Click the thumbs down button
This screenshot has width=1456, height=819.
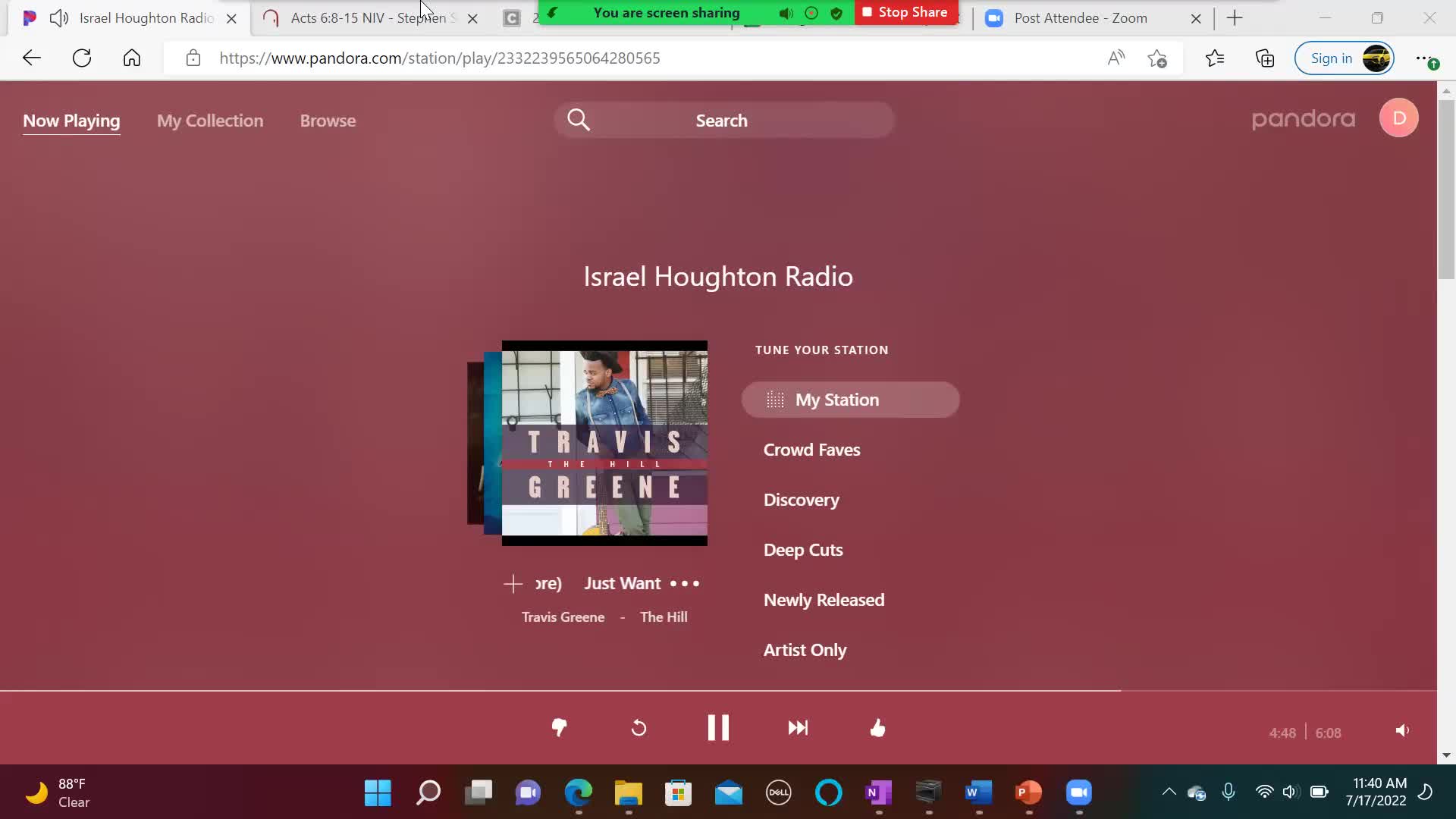[559, 728]
